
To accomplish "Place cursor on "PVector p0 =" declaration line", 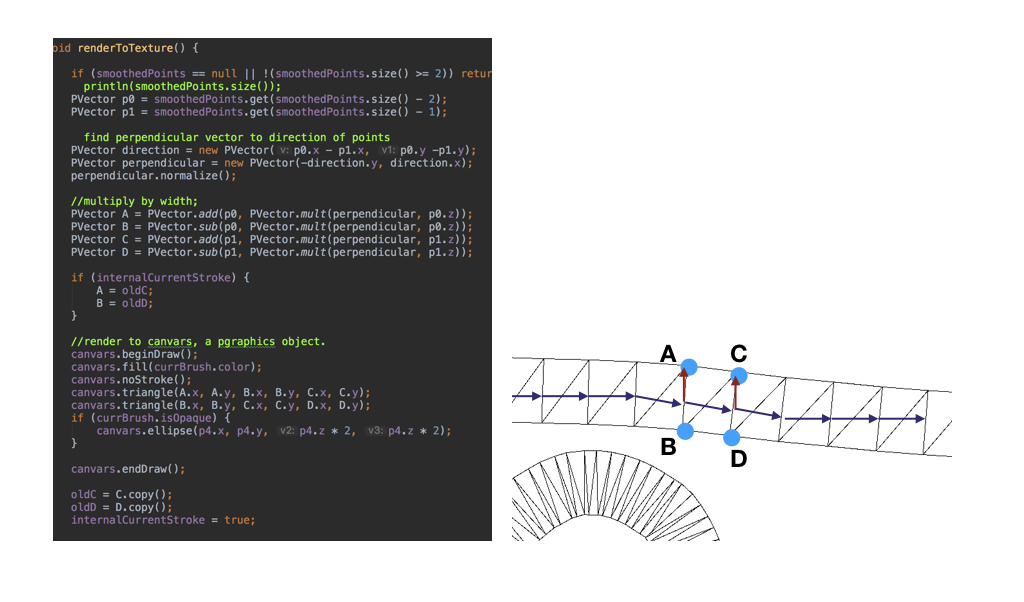I will [259, 99].
